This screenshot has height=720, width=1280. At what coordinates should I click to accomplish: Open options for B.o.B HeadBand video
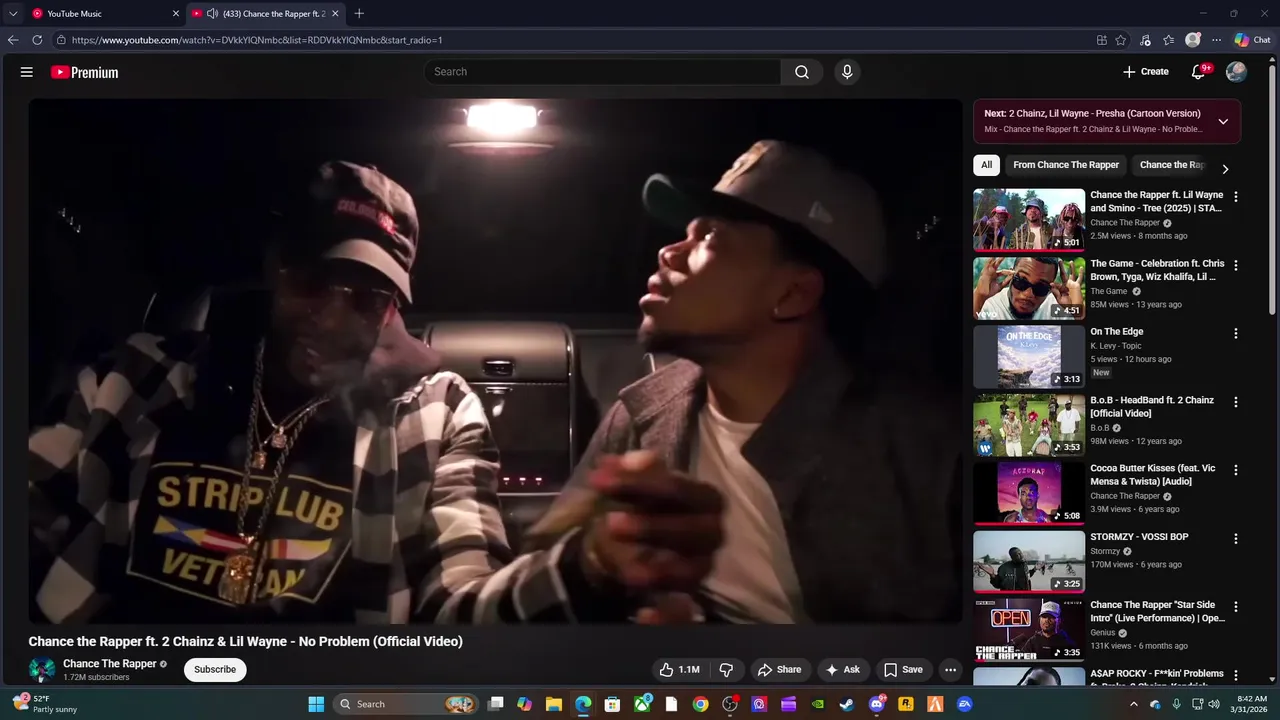(1236, 402)
